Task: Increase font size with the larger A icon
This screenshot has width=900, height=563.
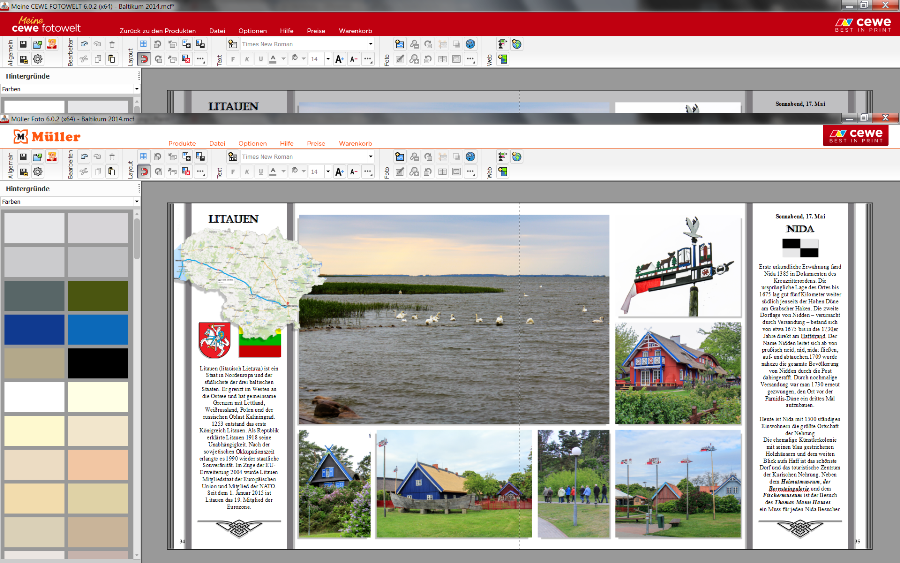Action: coord(340,172)
